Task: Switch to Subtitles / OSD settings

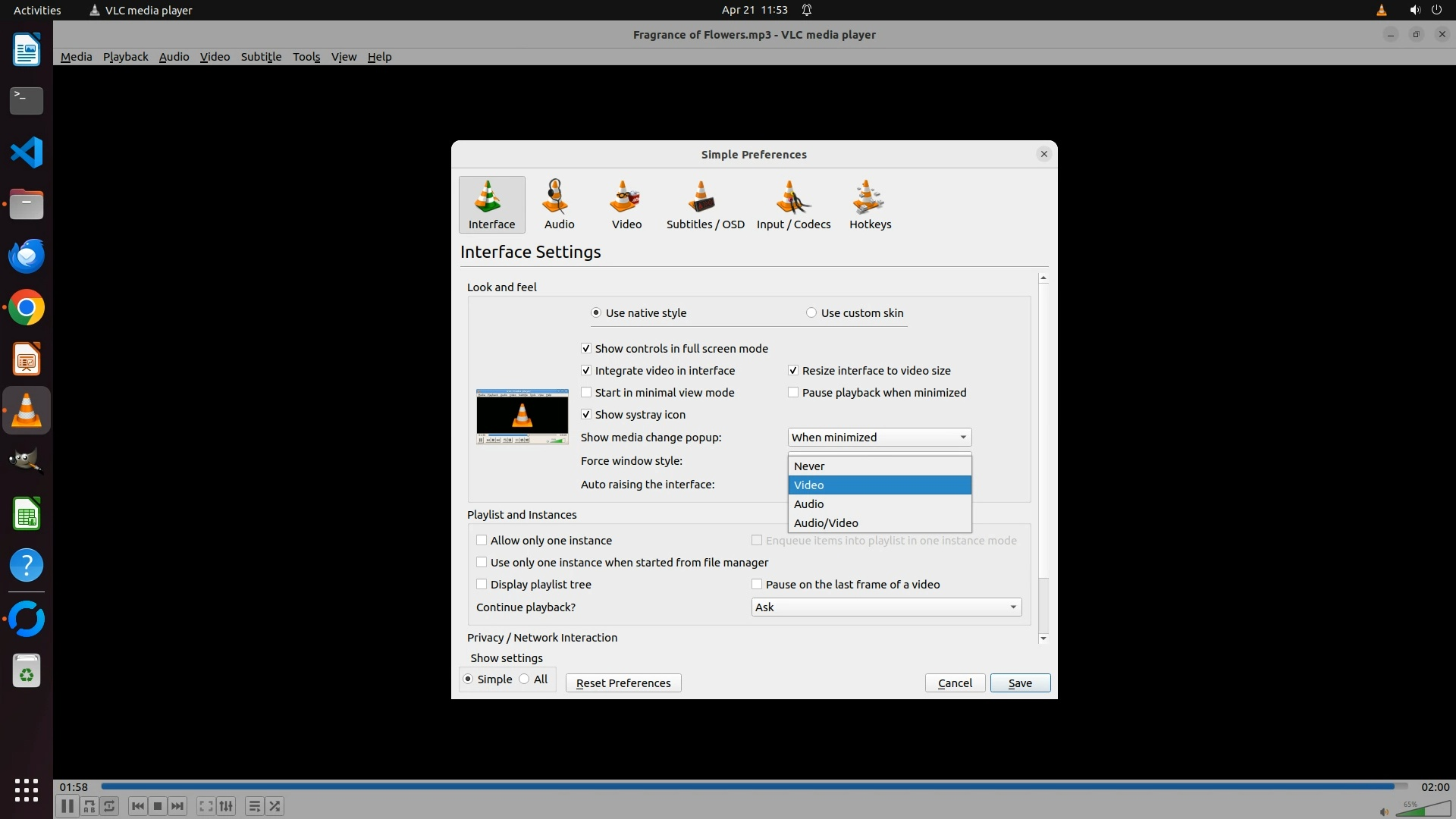Action: [x=704, y=204]
